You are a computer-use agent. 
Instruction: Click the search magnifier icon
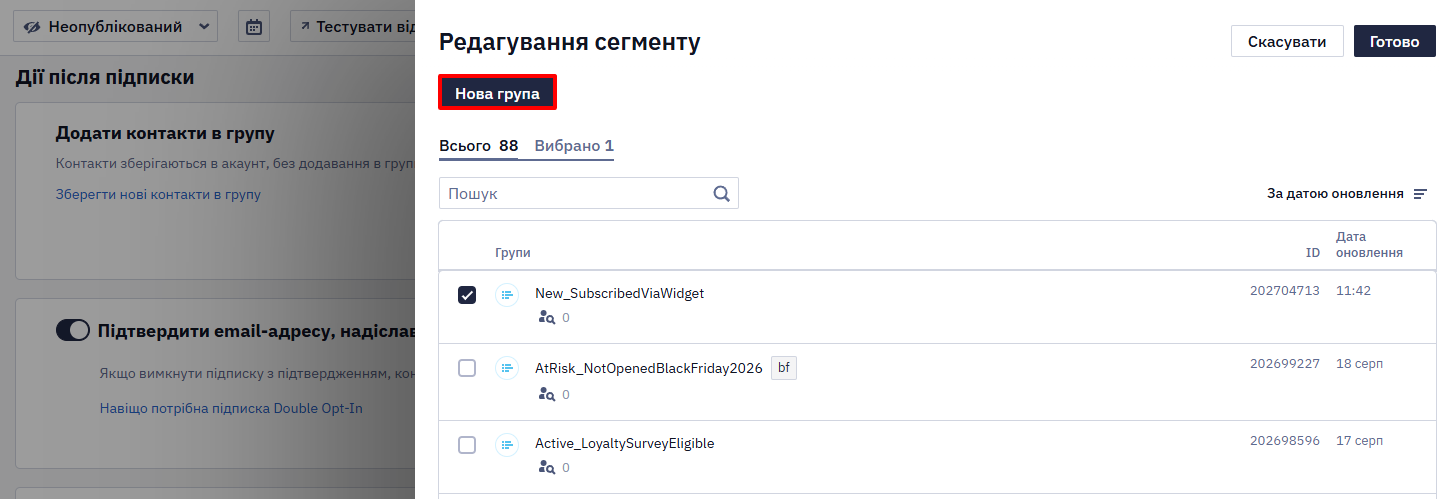722,194
